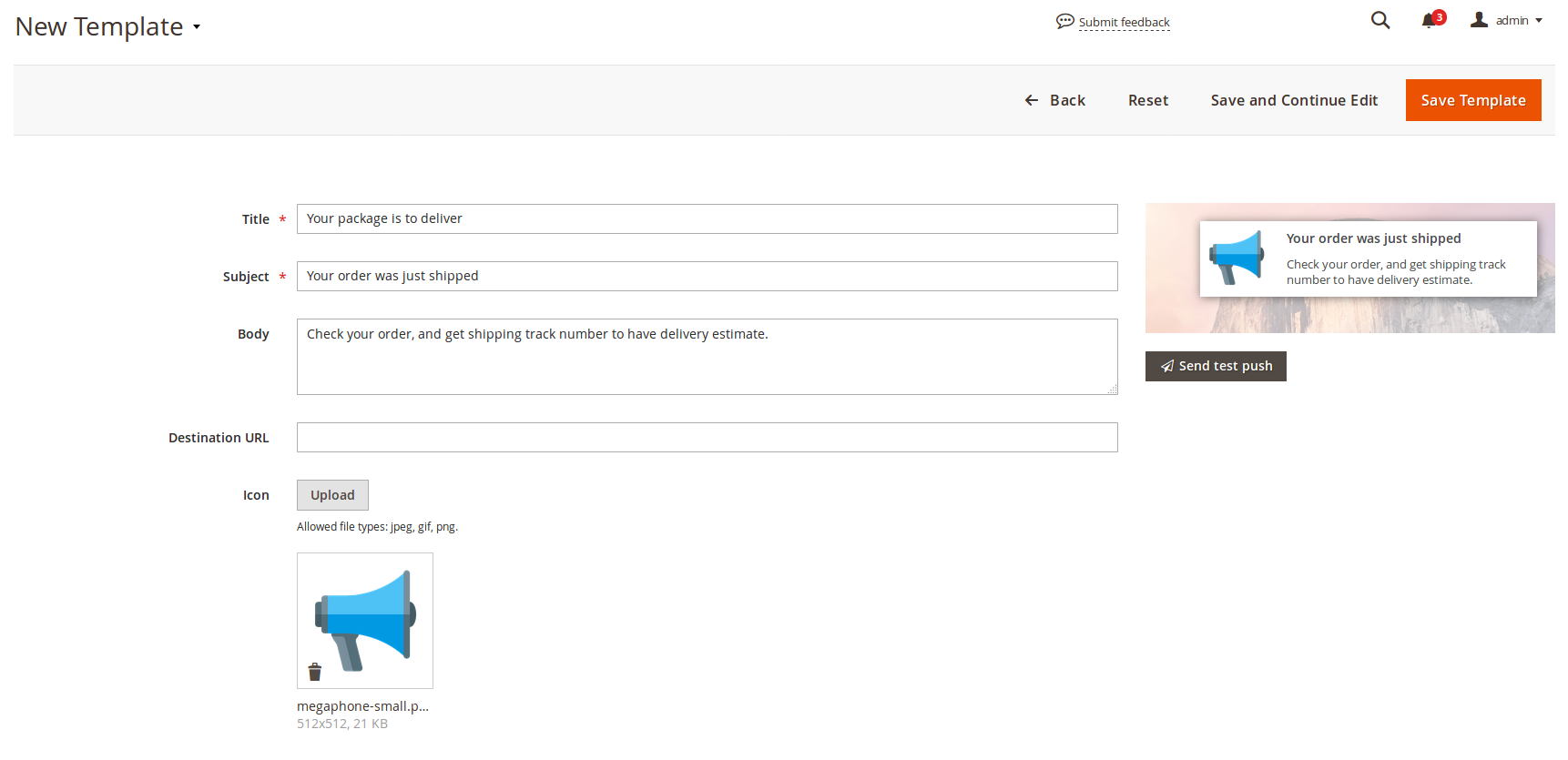The image size is (1568, 760).
Task: Save the template
Action: 1473,100
